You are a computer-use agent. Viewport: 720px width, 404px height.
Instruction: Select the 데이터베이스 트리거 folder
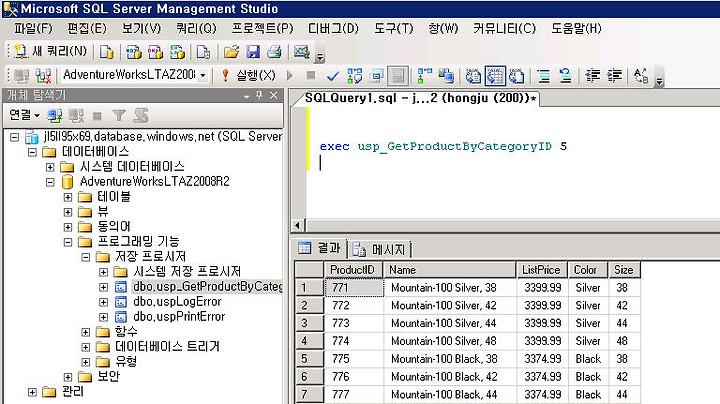[x=167, y=347]
